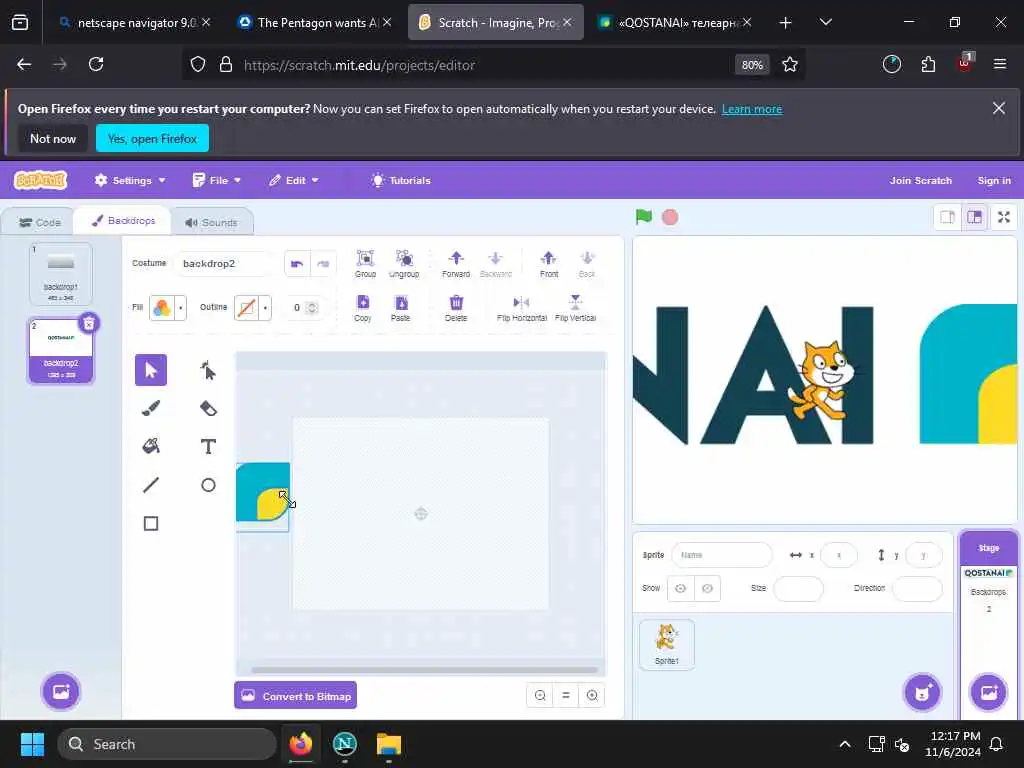The width and height of the screenshot is (1024, 768).
Task: Click Yes, open Firefox button
Action: 152,138
